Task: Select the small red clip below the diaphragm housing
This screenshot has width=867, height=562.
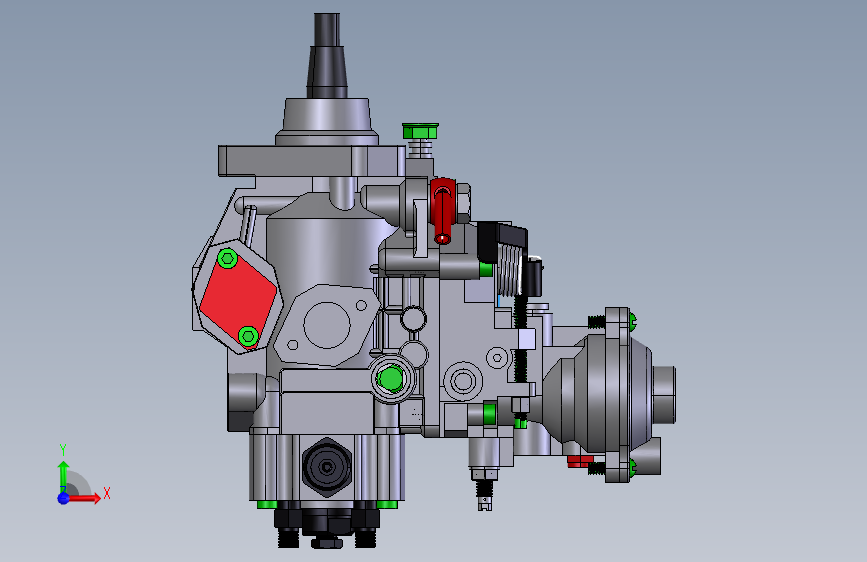Action: click(579, 461)
